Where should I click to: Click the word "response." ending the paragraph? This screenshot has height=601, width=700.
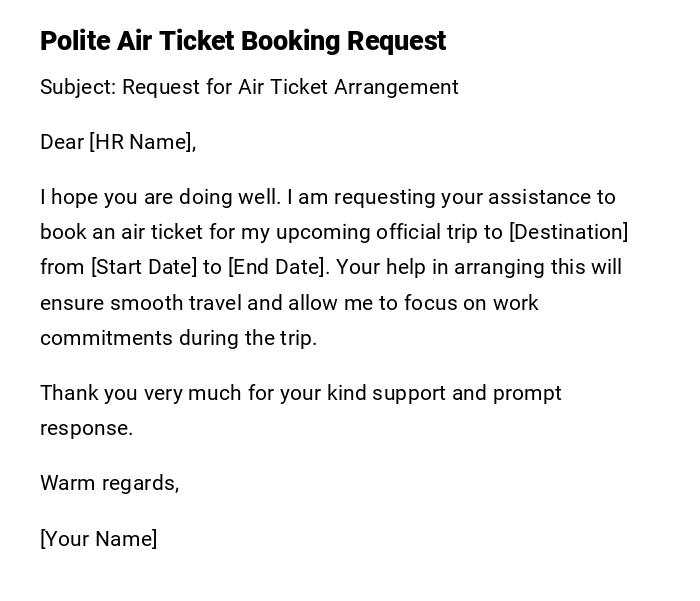coord(86,428)
